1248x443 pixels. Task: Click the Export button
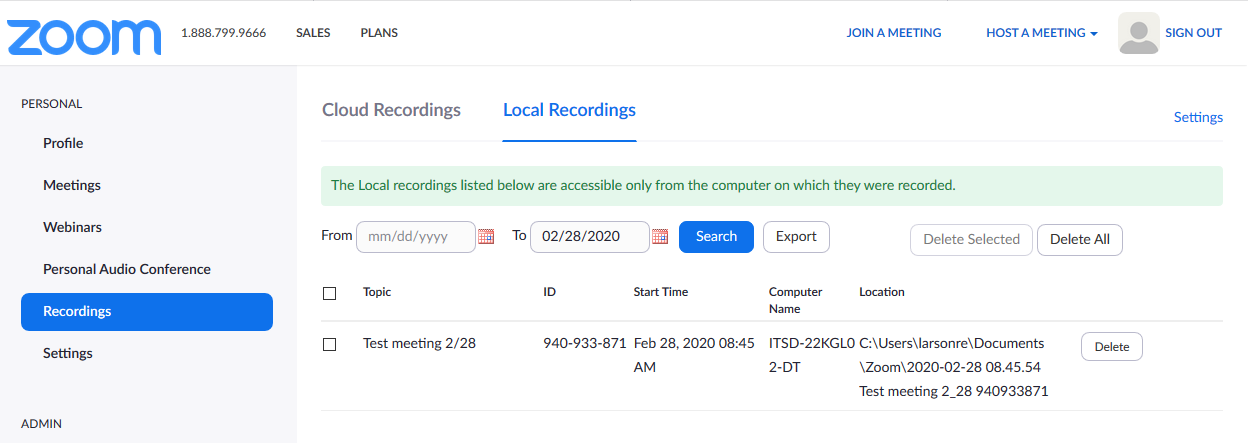click(x=796, y=237)
